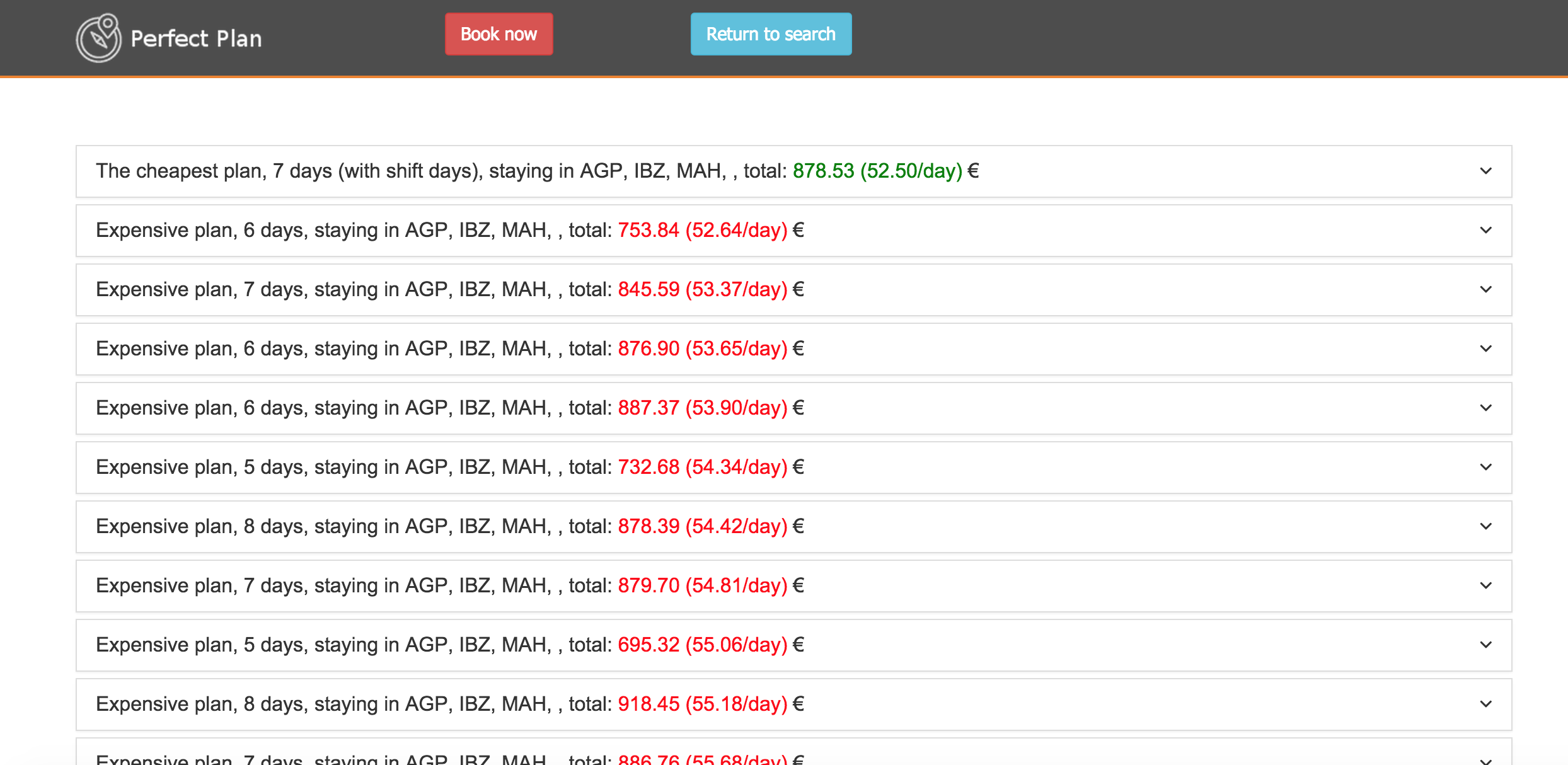Open the cheapest plan 7 days row

(x=441, y=171)
